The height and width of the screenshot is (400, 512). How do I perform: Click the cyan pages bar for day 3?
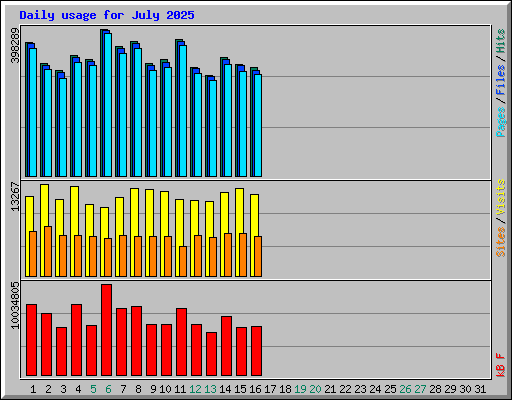click(x=63, y=127)
